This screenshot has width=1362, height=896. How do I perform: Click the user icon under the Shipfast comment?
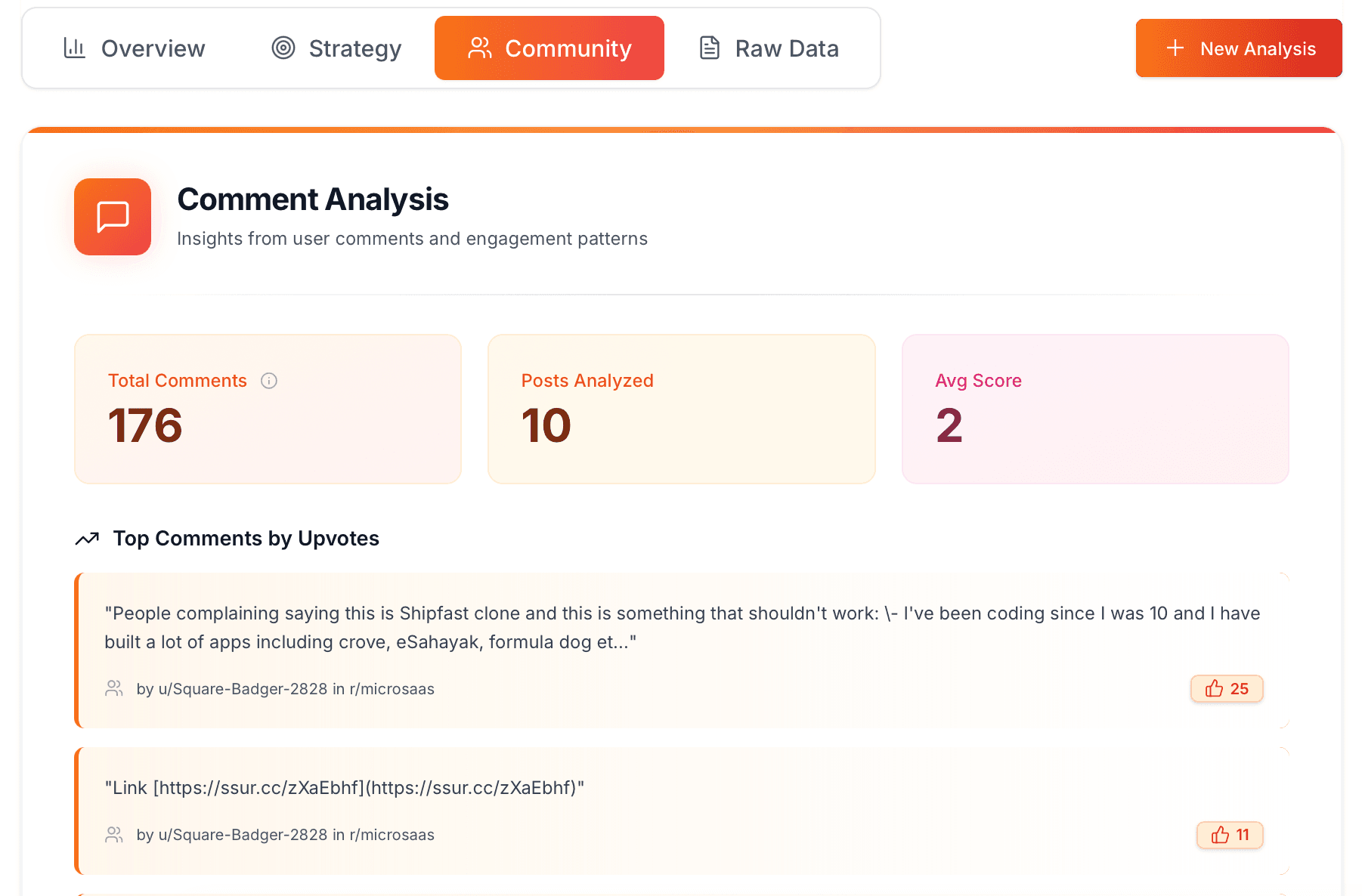[114, 688]
